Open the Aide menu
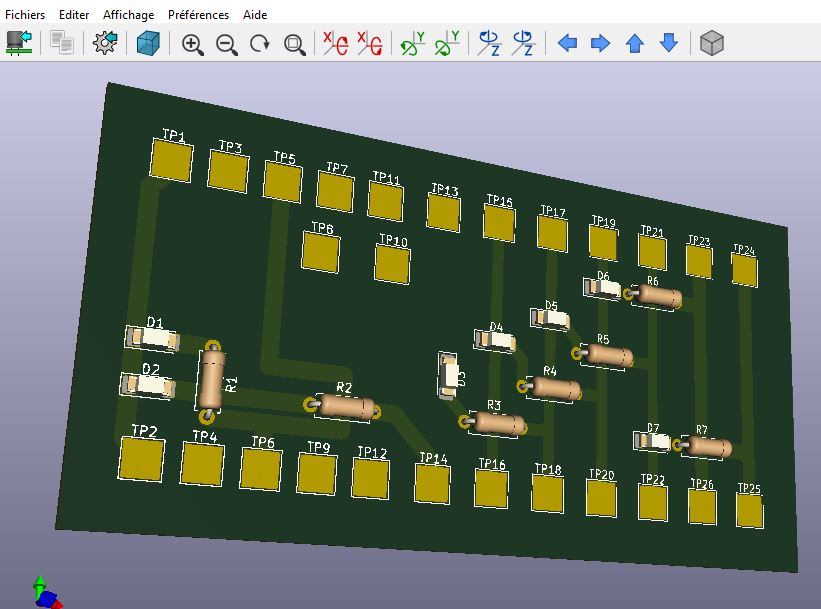The image size is (821, 609). click(x=255, y=15)
